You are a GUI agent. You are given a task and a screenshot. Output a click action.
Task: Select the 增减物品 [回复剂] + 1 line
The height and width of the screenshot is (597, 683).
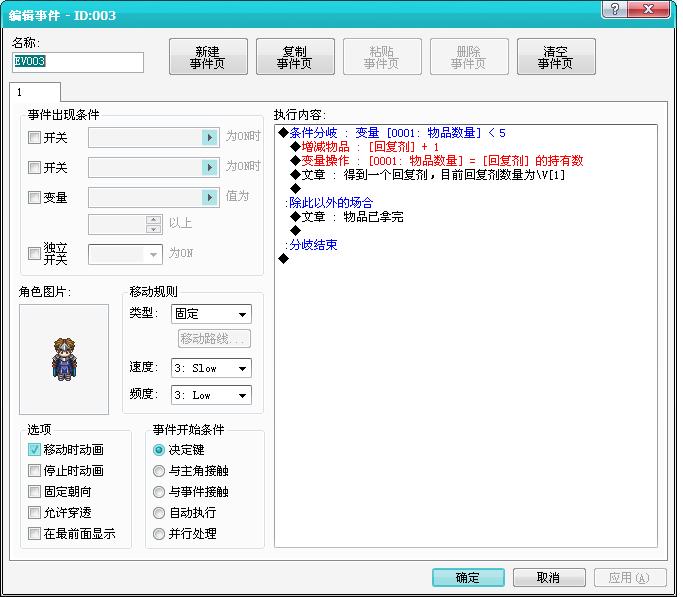pyautogui.click(x=365, y=147)
